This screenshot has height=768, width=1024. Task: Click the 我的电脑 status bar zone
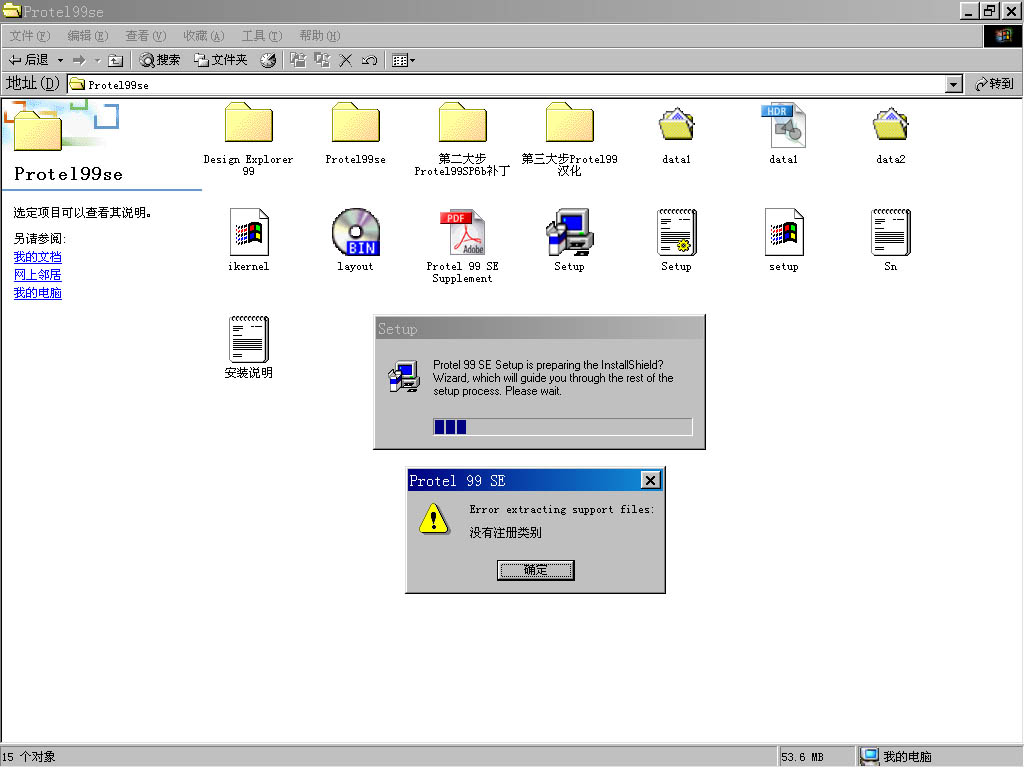[x=939, y=756]
